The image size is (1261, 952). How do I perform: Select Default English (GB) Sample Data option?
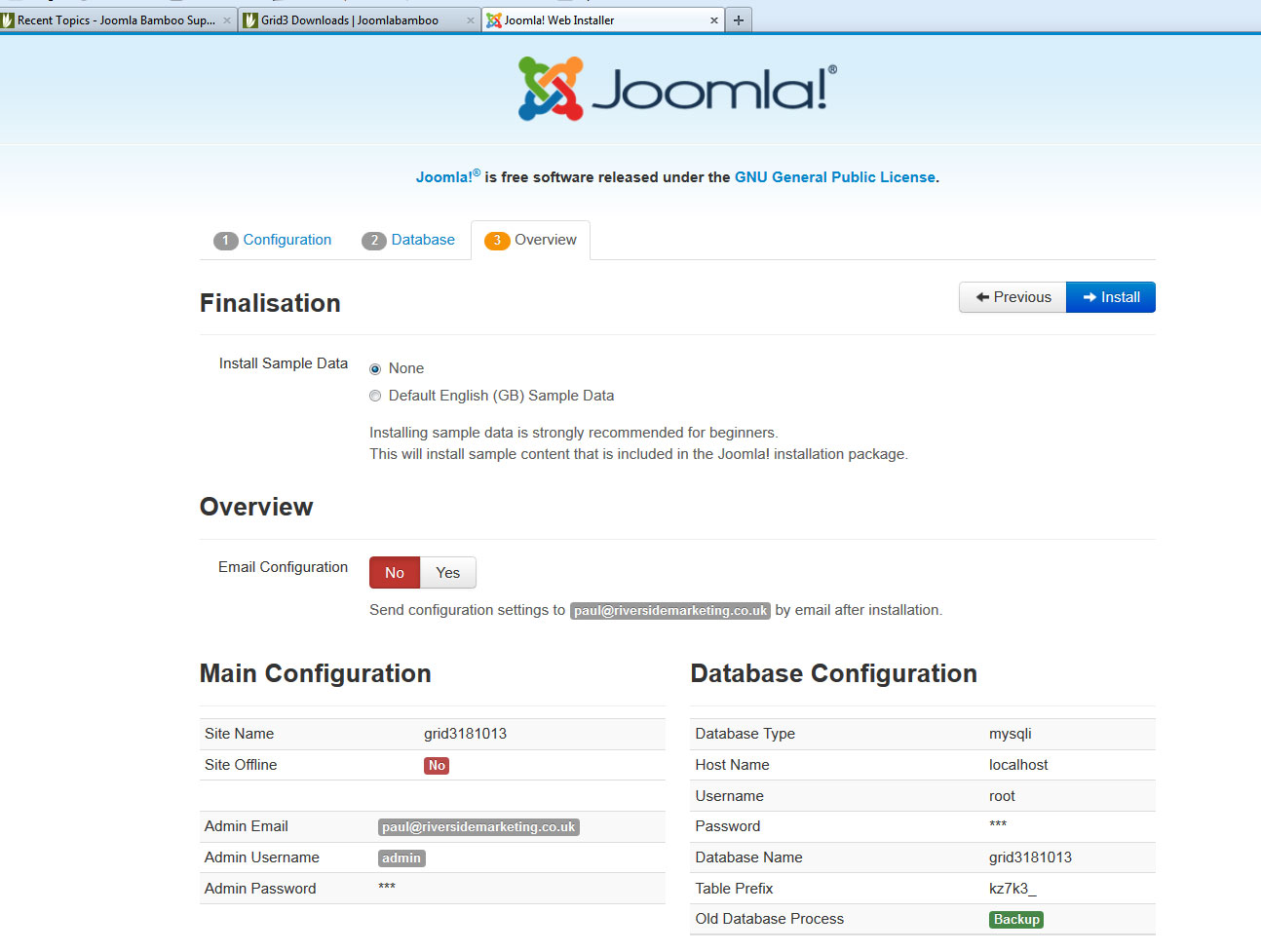[375, 396]
